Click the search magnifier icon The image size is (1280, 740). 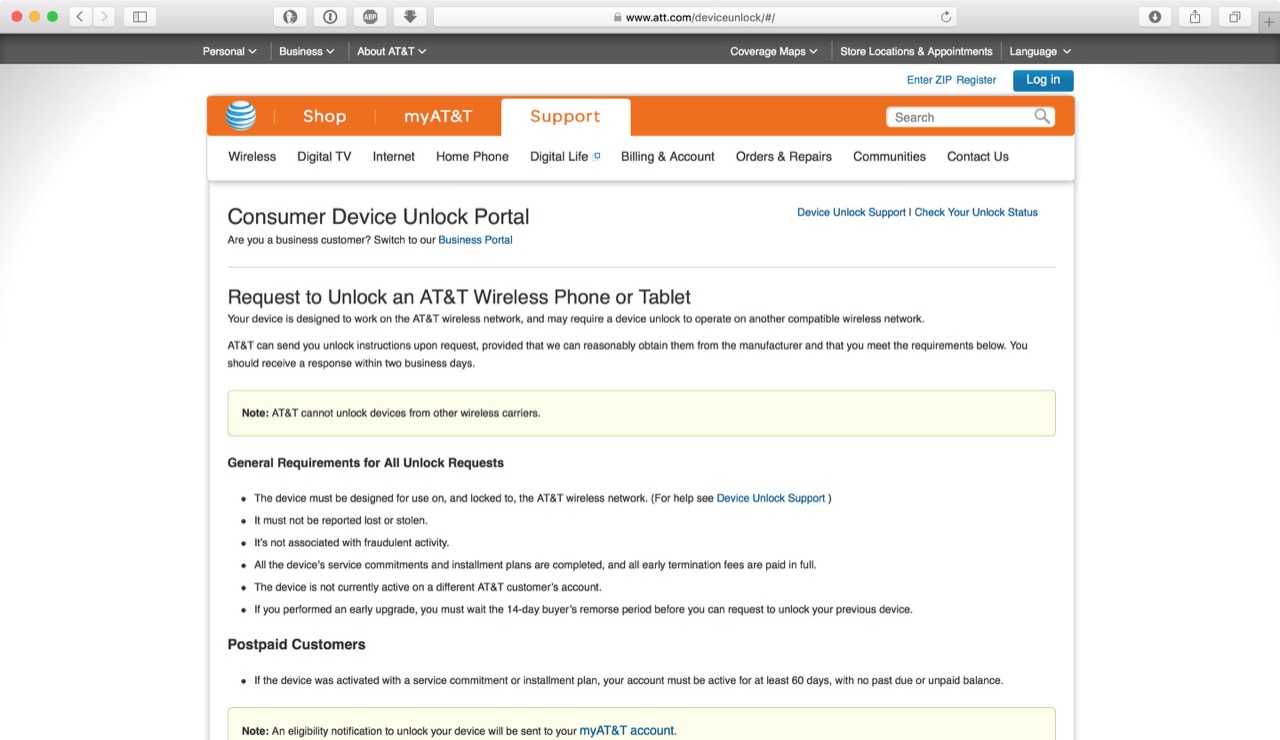1042,117
